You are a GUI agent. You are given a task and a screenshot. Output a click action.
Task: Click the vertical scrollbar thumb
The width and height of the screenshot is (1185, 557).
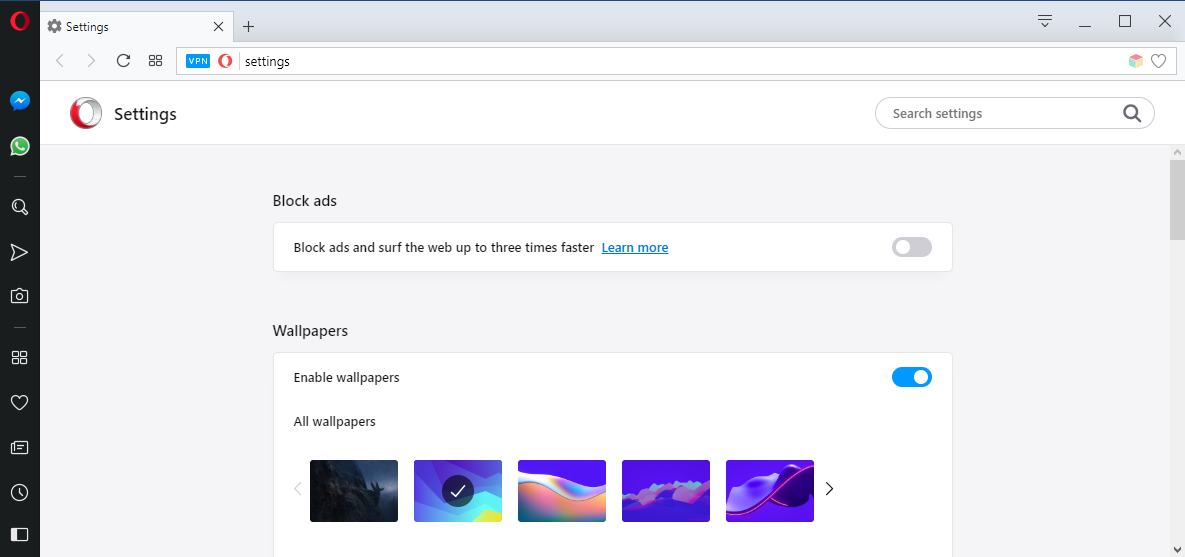pos(1177,200)
